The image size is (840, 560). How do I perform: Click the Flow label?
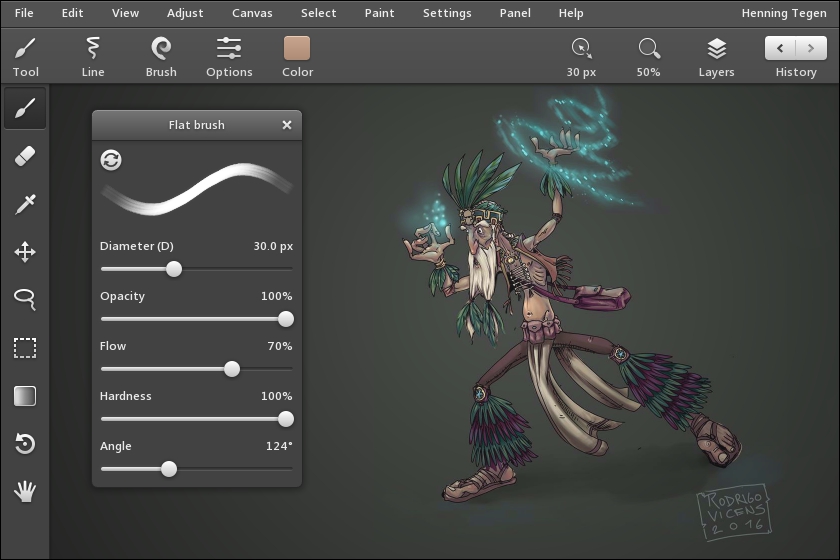pyautogui.click(x=112, y=346)
